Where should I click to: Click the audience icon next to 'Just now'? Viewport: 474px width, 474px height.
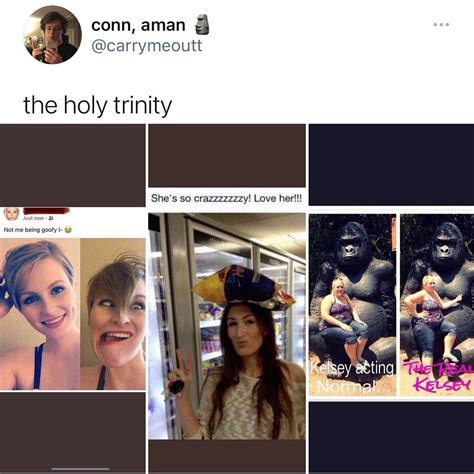52,218
